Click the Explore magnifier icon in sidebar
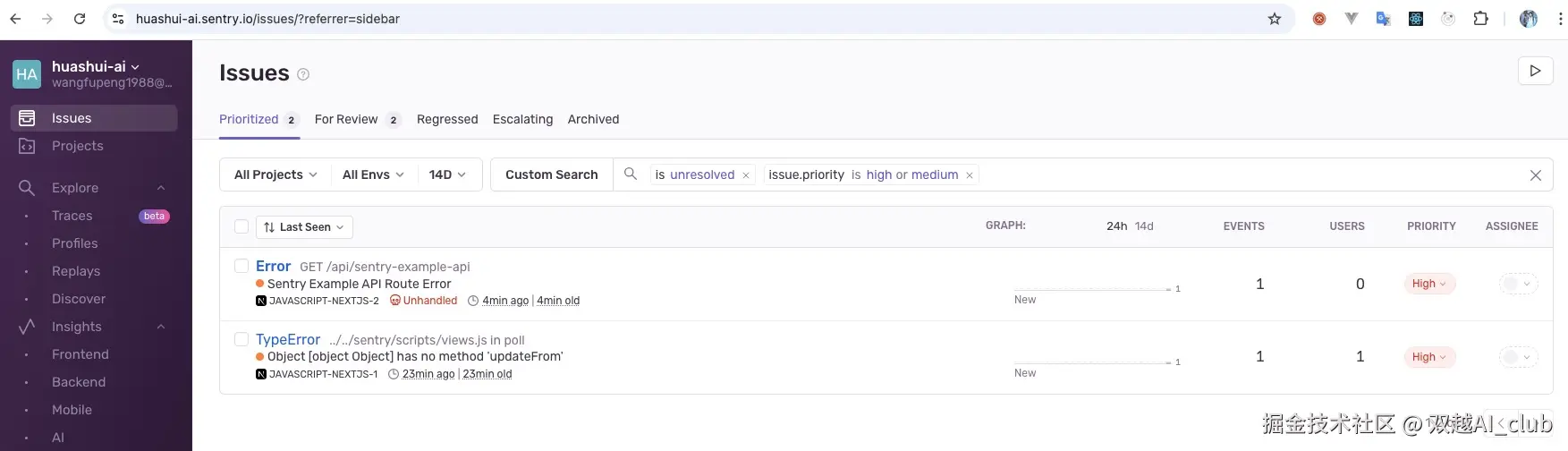 coord(27,188)
